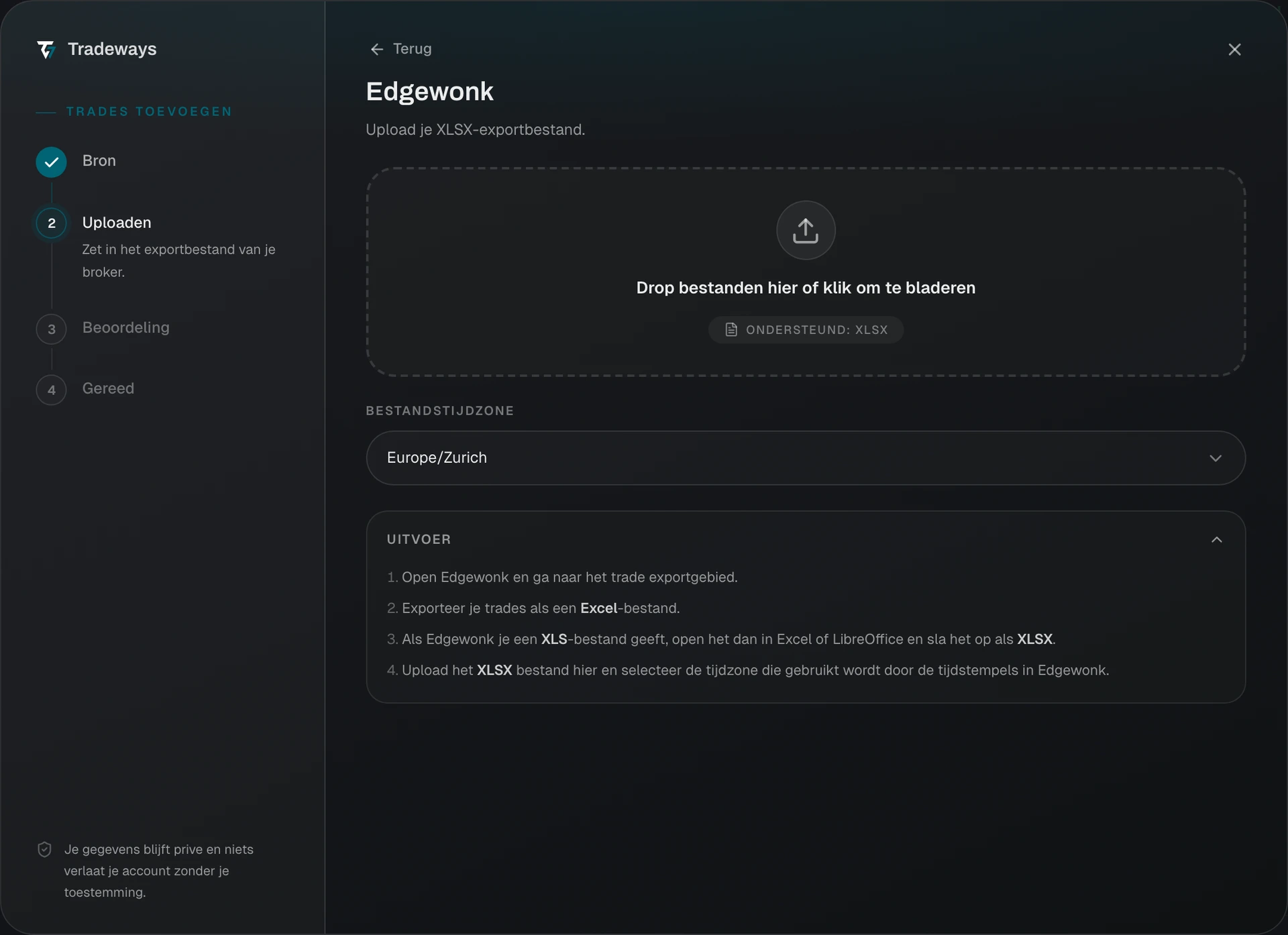The height and width of the screenshot is (935, 1288).
Task: Click the Edgewonk heading
Action: click(429, 91)
